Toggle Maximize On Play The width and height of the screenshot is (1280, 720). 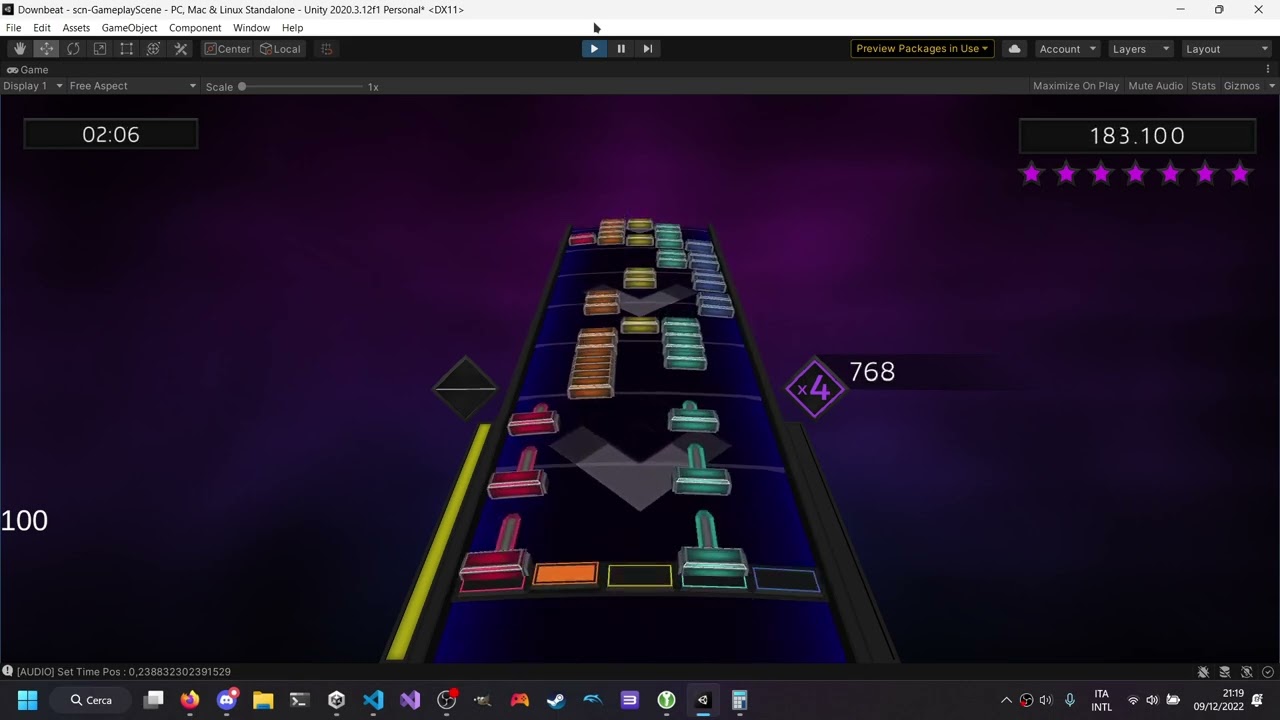[x=1076, y=86]
